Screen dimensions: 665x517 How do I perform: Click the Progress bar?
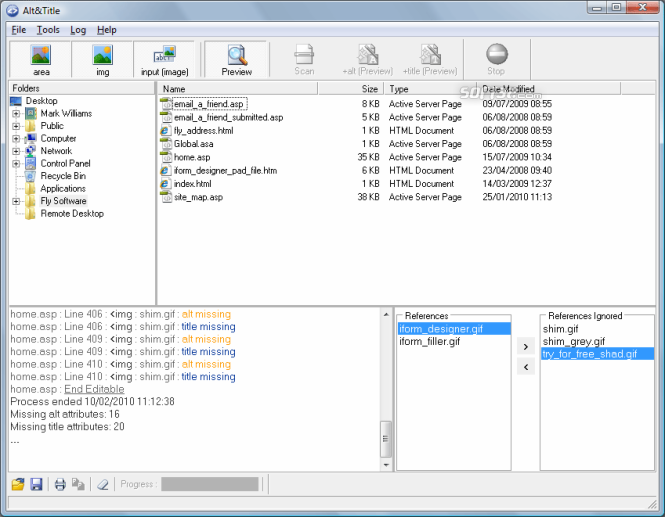[x=210, y=484]
